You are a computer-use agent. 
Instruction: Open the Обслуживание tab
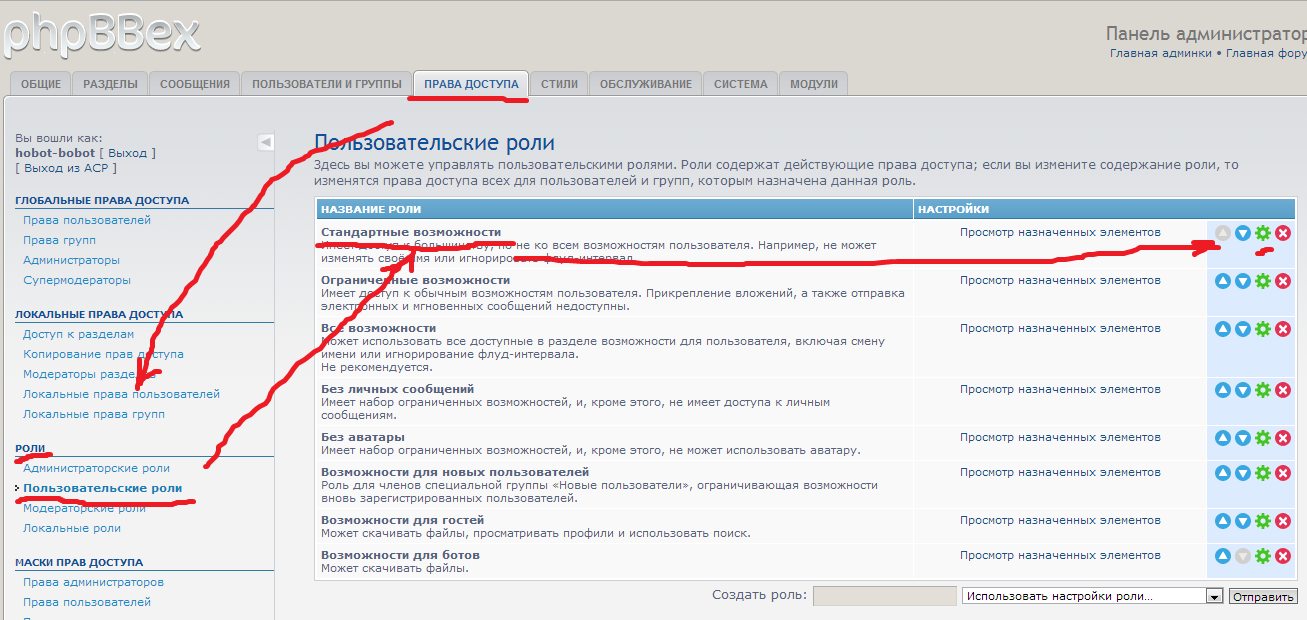coord(645,84)
